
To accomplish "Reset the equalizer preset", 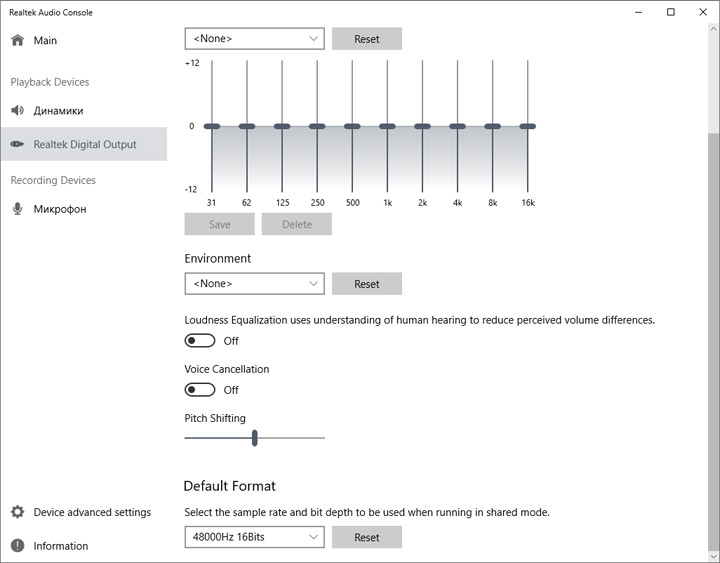I will pyautogui.click(x=367, y=39).
